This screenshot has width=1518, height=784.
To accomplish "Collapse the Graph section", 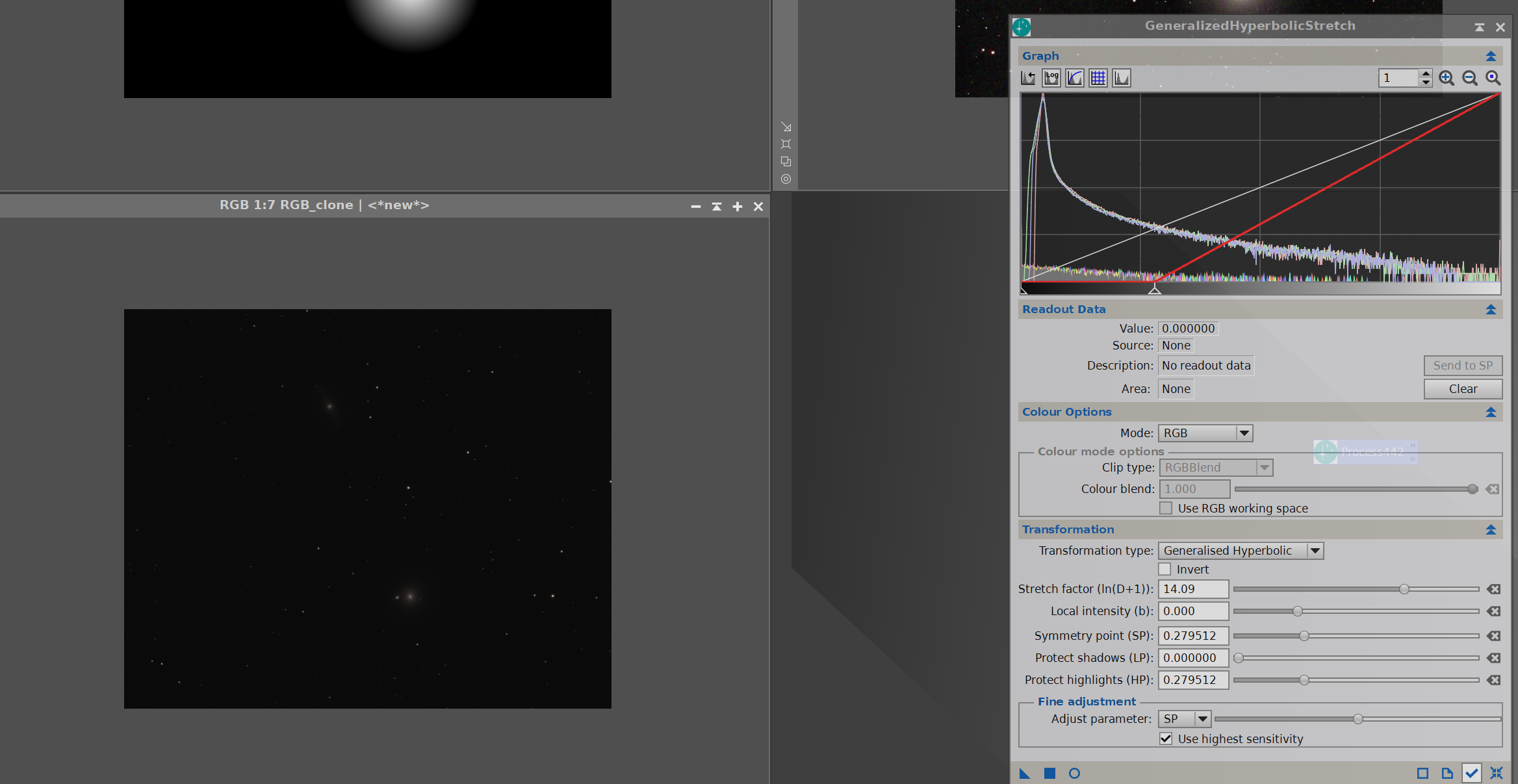I will point(1491,56).
